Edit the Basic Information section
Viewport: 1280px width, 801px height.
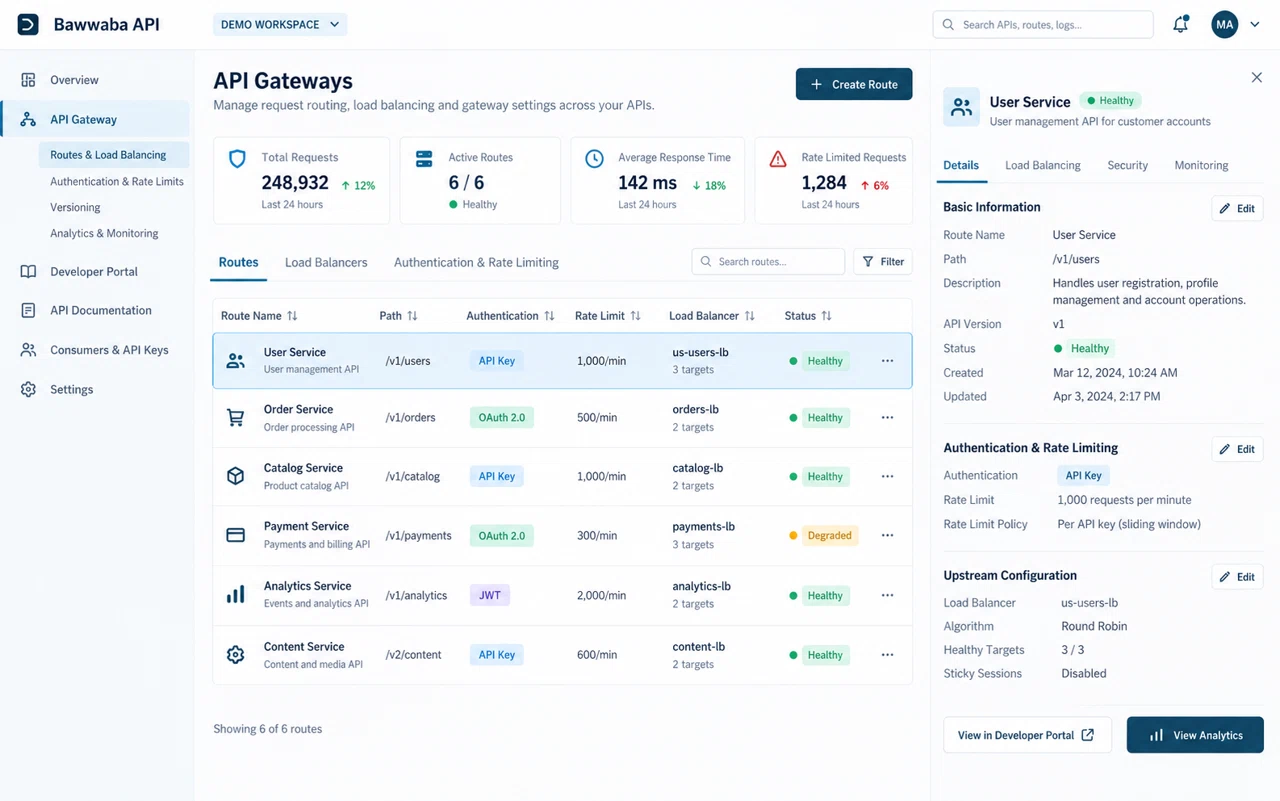coord(1237,208)
